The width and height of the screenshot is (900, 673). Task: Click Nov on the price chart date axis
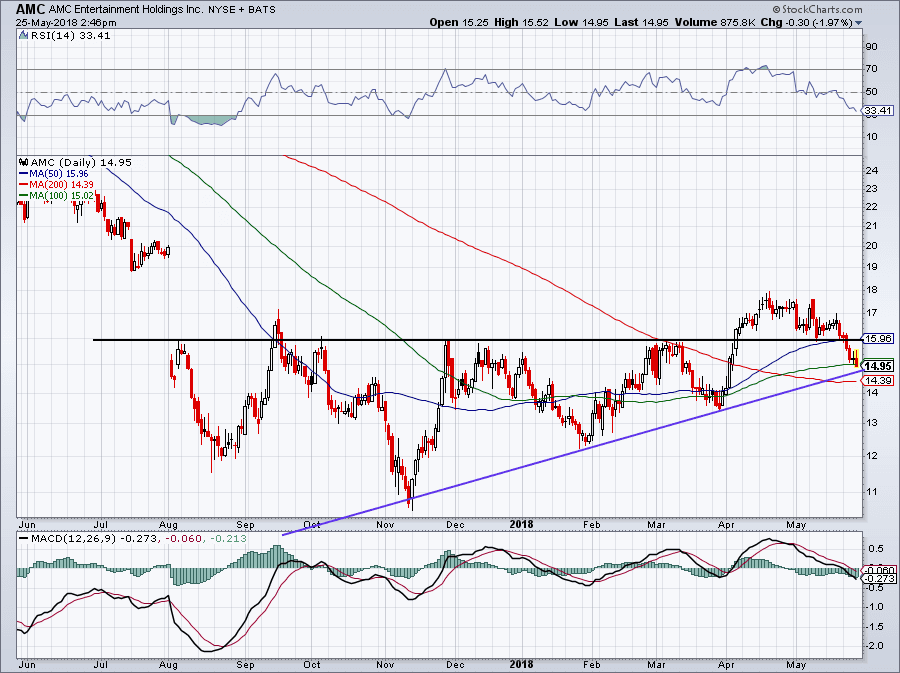(x=385, y=524)
